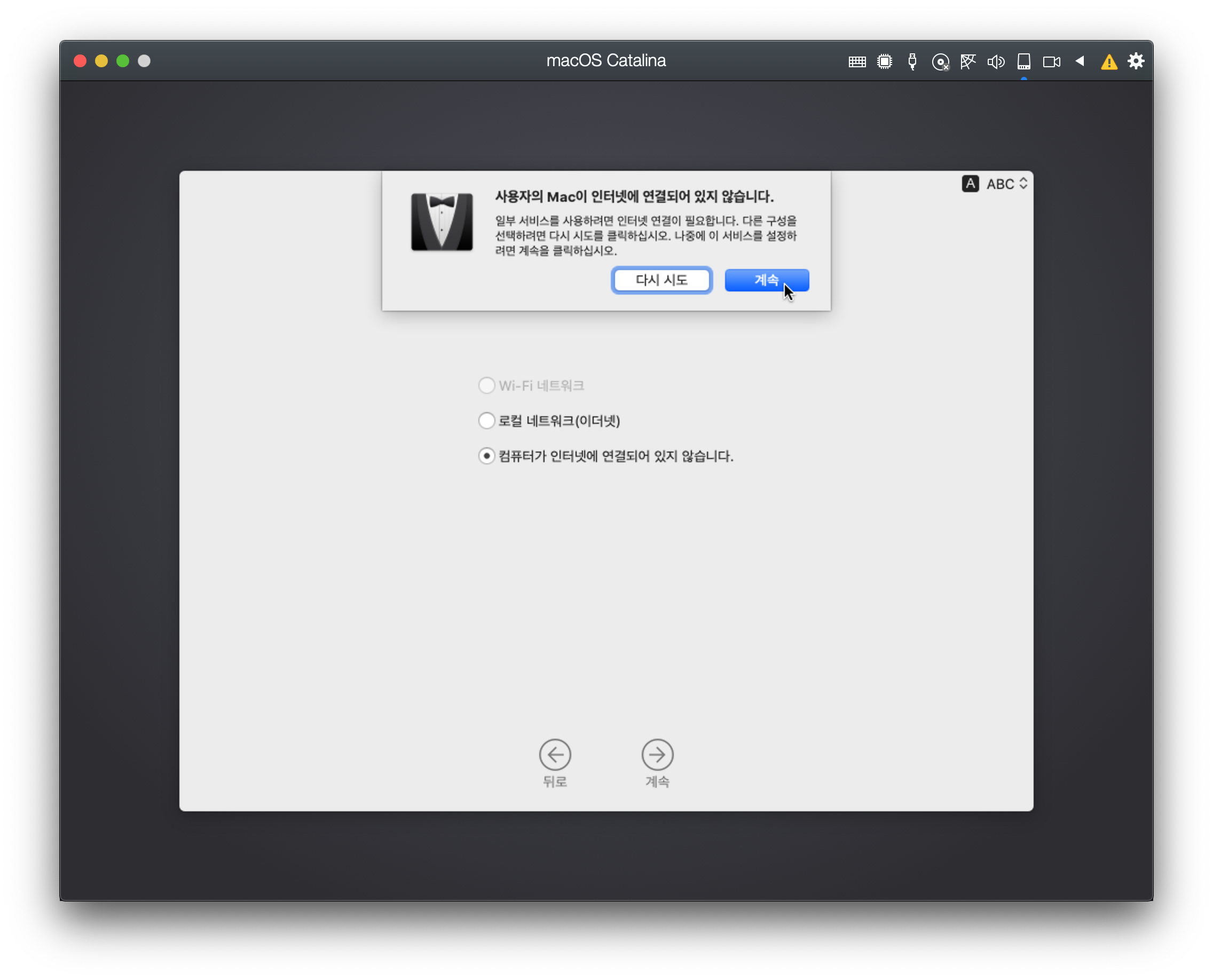Click the video camera icon
The image size is (1213, 980).
click(1051, 61)
